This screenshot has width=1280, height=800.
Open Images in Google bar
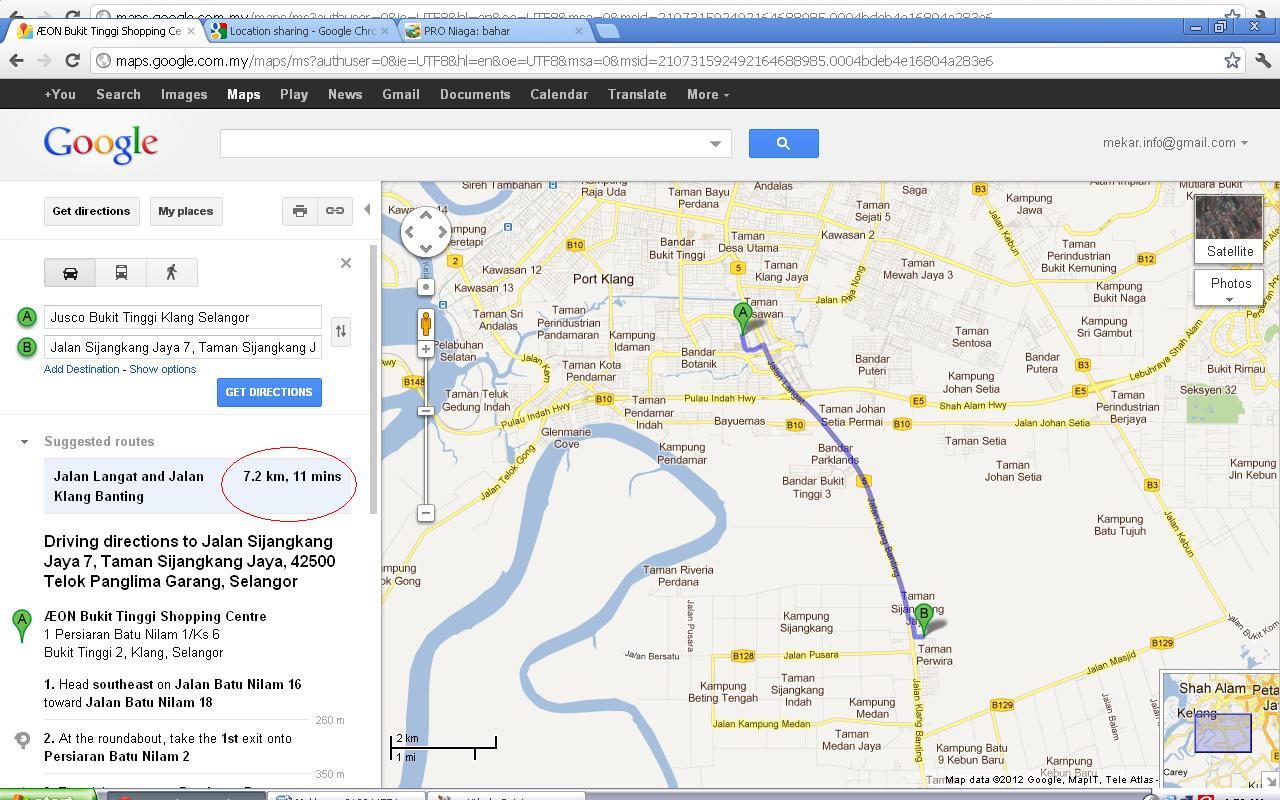184,94
